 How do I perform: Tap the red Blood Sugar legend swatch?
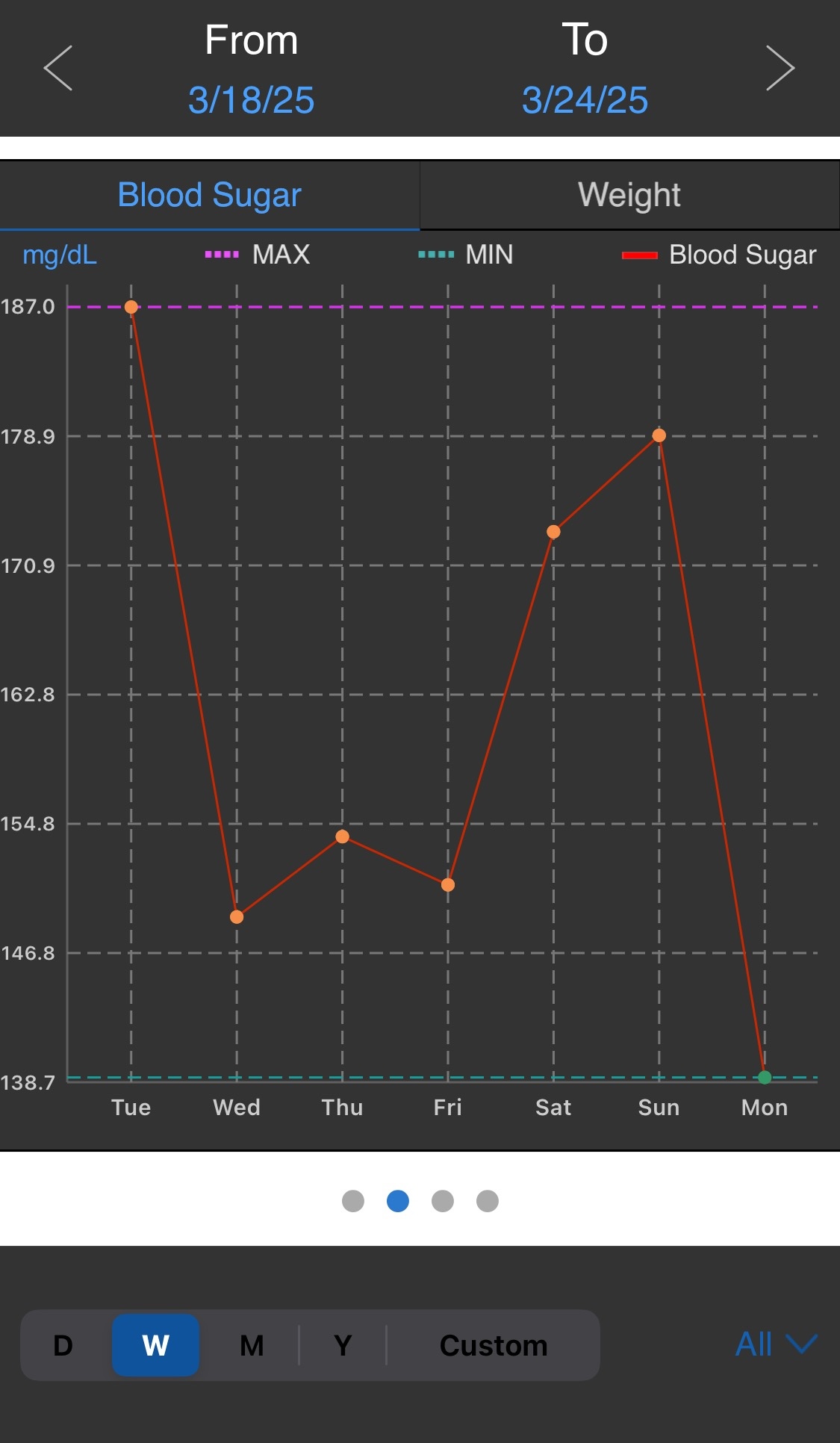639,255
